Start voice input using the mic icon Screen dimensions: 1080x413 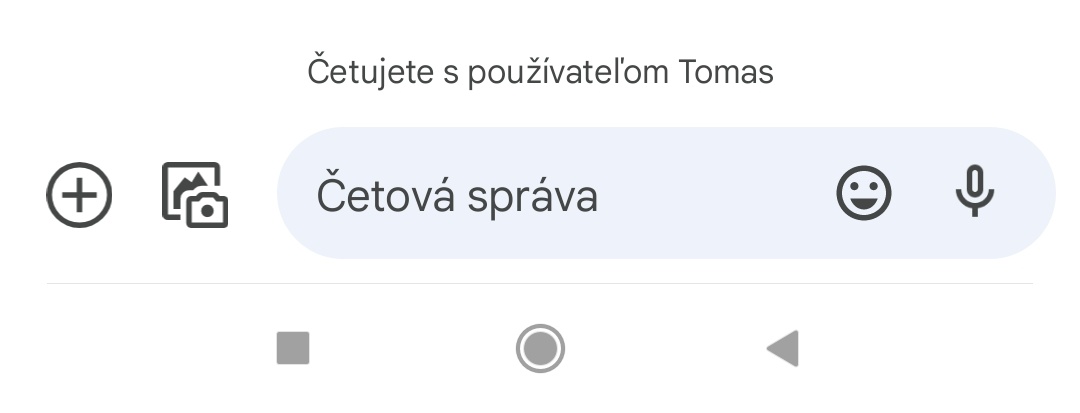coord(974,191)
